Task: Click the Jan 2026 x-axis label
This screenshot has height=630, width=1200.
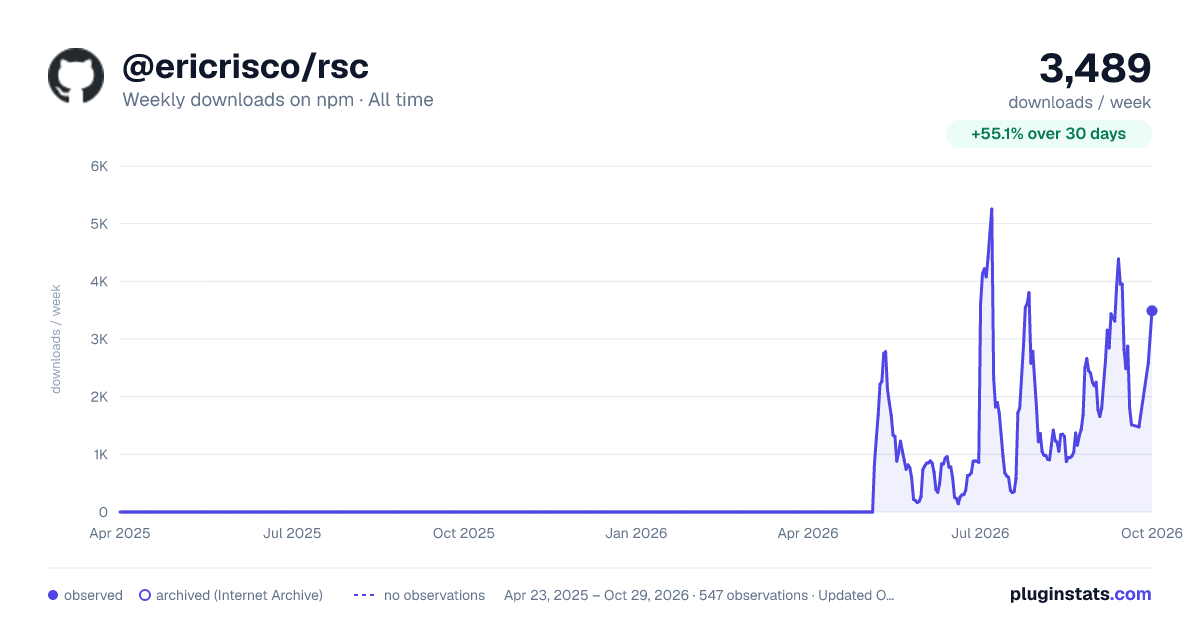Action: 637,533
